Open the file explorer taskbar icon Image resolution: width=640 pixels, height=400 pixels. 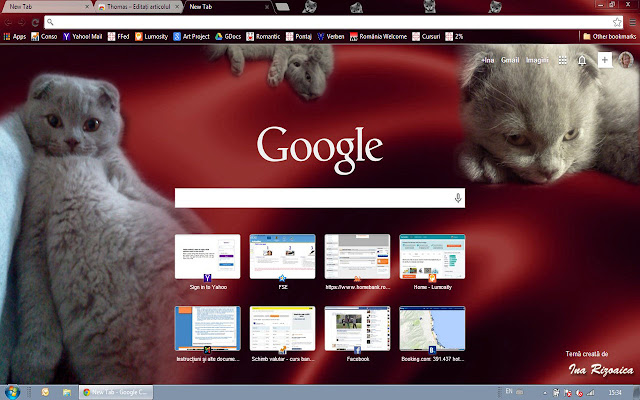[67, 392]
